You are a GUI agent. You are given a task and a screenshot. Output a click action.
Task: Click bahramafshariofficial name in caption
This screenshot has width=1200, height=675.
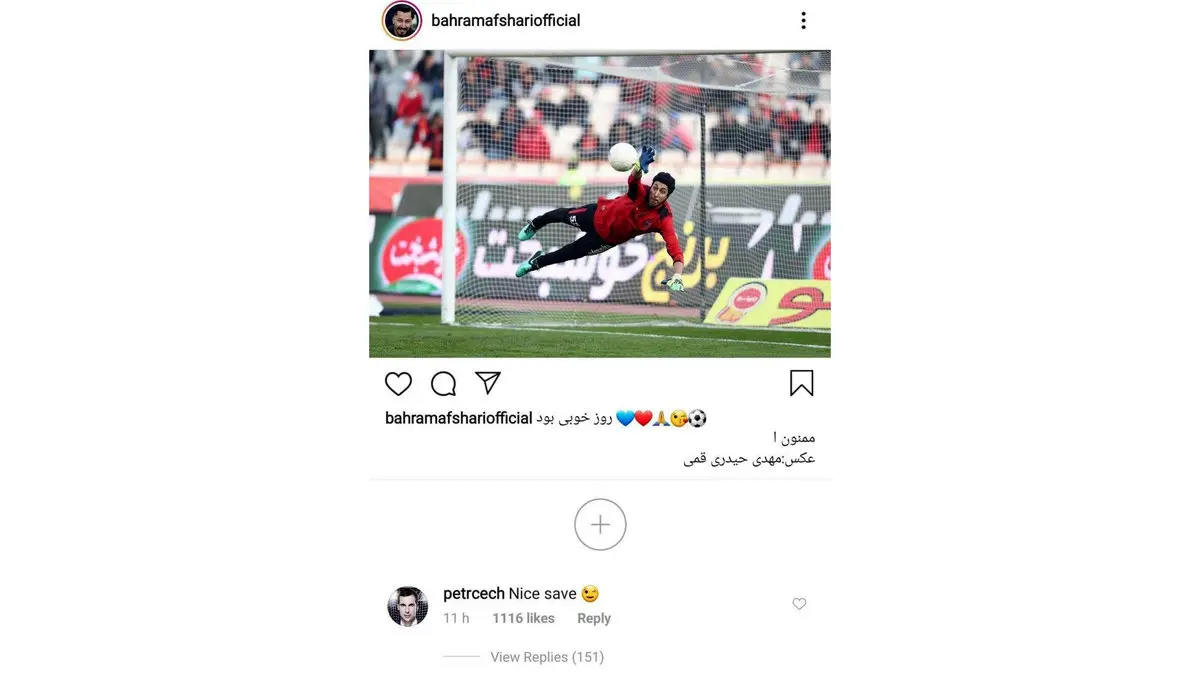458,418
